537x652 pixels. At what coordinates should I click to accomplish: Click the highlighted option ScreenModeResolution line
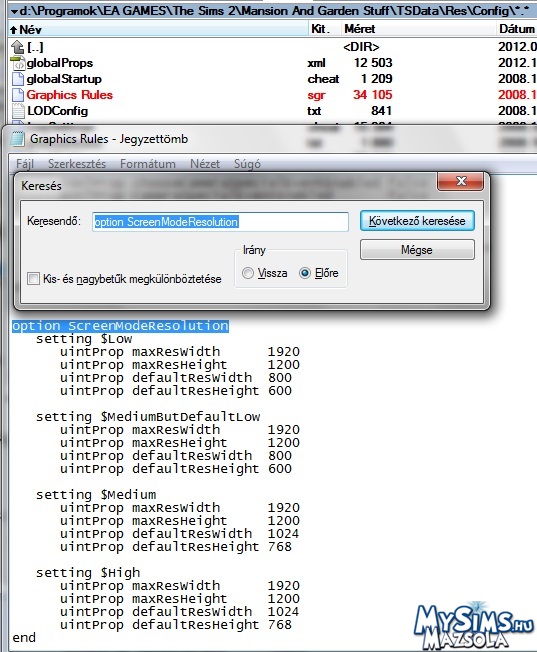pyautogui.click(x=120, y=326)
